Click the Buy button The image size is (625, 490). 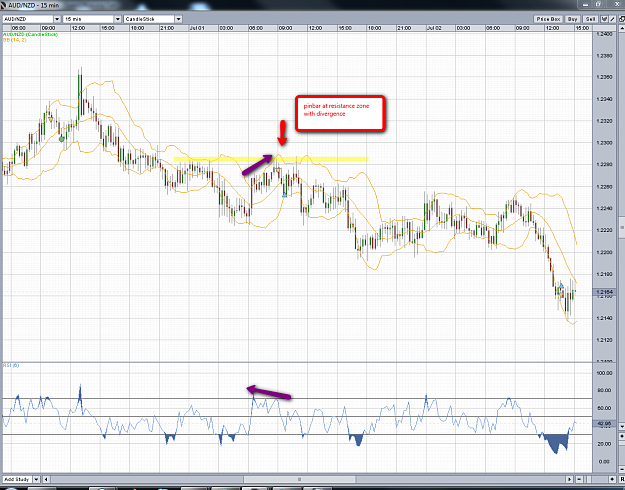pos(572,19)
